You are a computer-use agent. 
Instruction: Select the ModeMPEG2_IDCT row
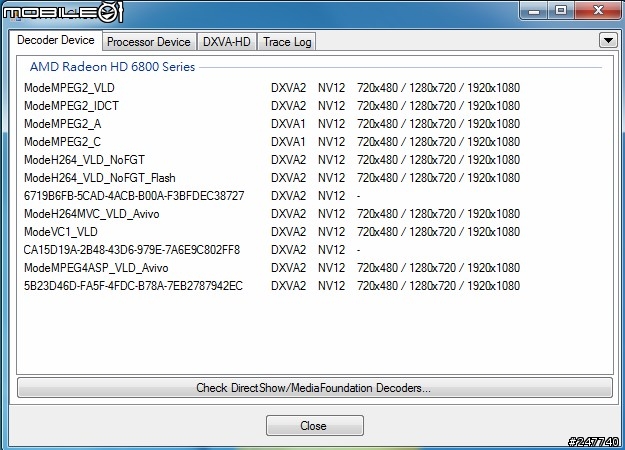click(x=272, y=106)
